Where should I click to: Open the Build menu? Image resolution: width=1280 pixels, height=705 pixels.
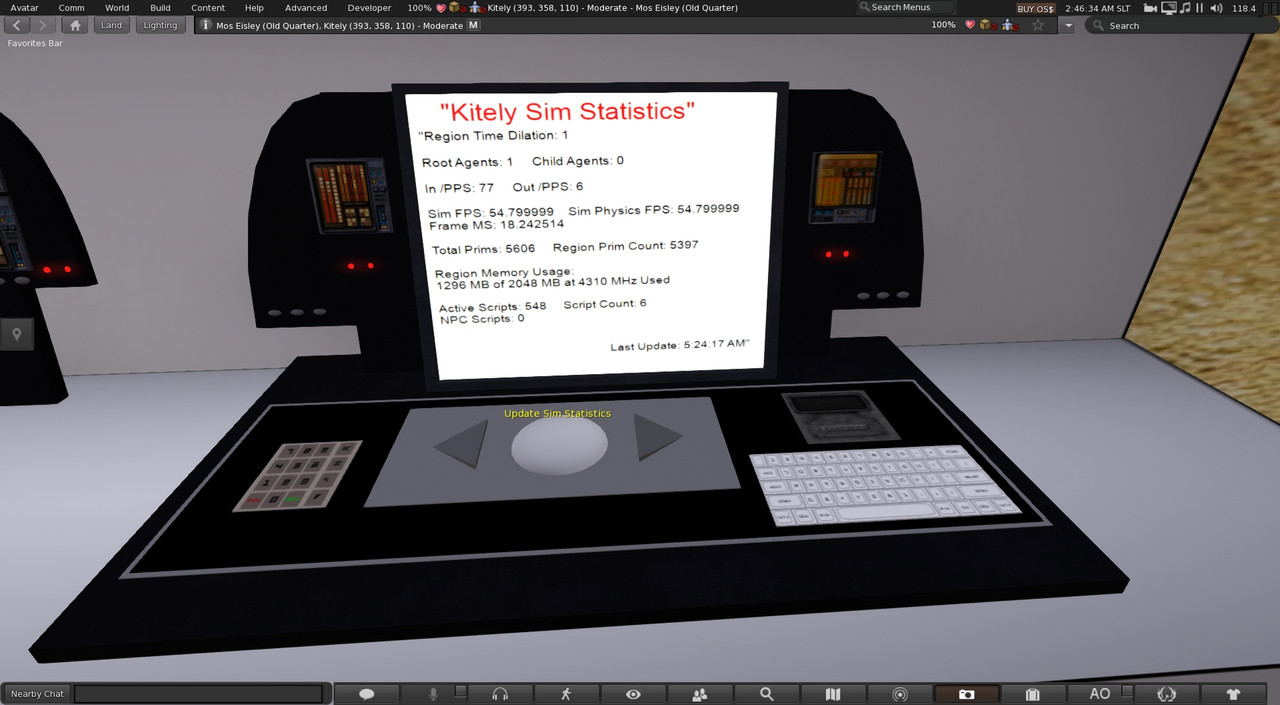click(160, 8)
